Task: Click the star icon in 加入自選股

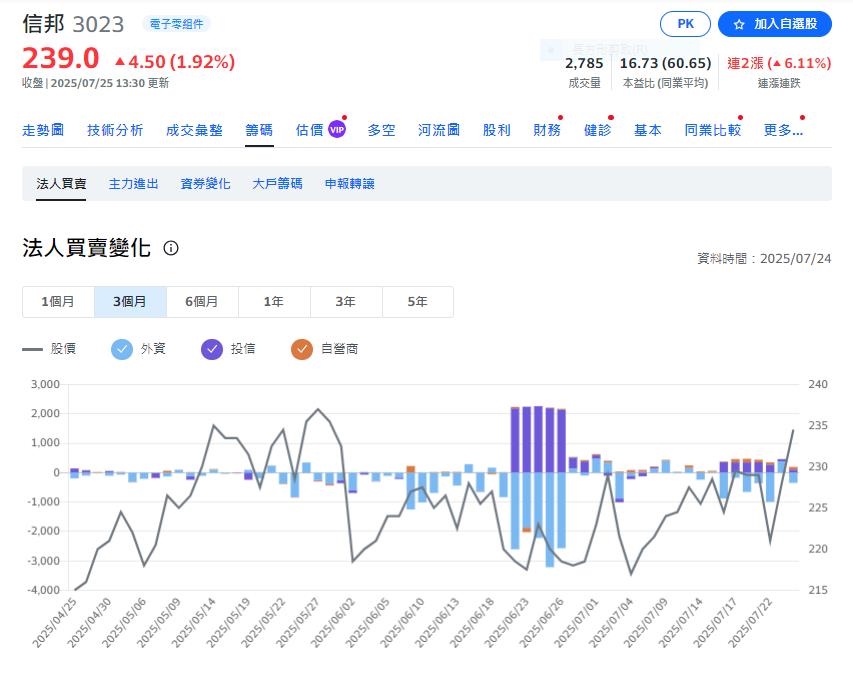Action: [739, 24]
